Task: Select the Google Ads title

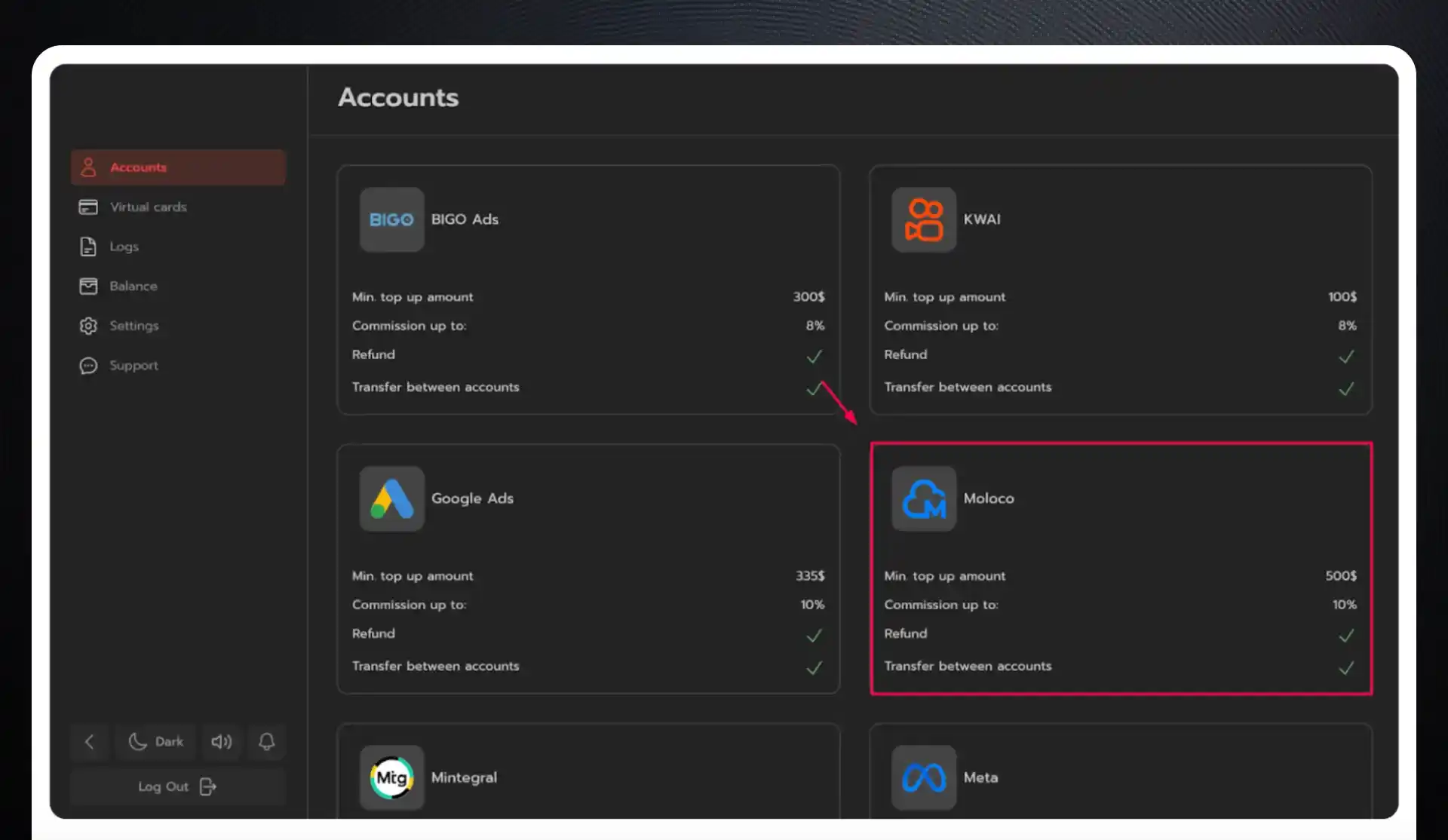Action: click(x=472, y=498)
